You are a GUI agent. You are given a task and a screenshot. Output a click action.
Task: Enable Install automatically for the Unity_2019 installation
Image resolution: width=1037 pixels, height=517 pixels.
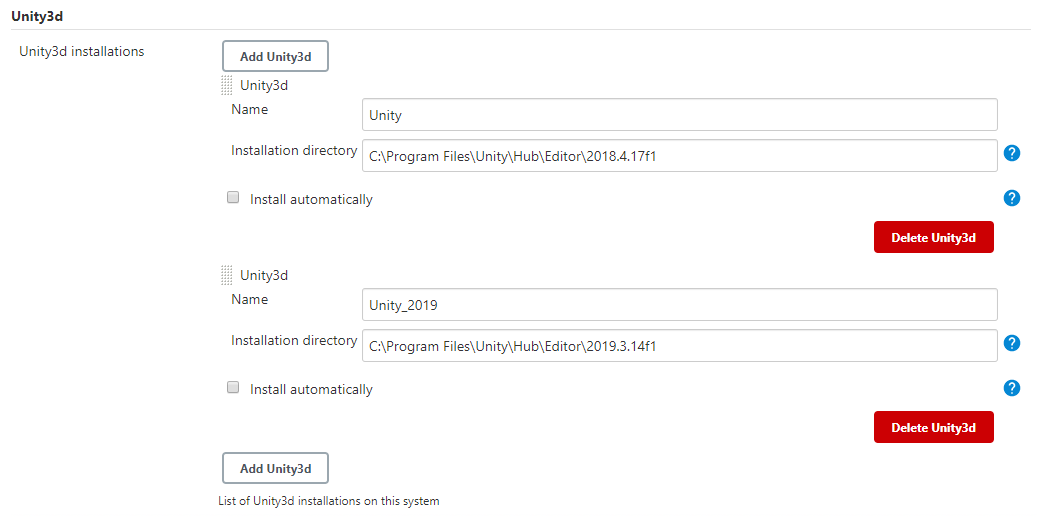(233, 387)
